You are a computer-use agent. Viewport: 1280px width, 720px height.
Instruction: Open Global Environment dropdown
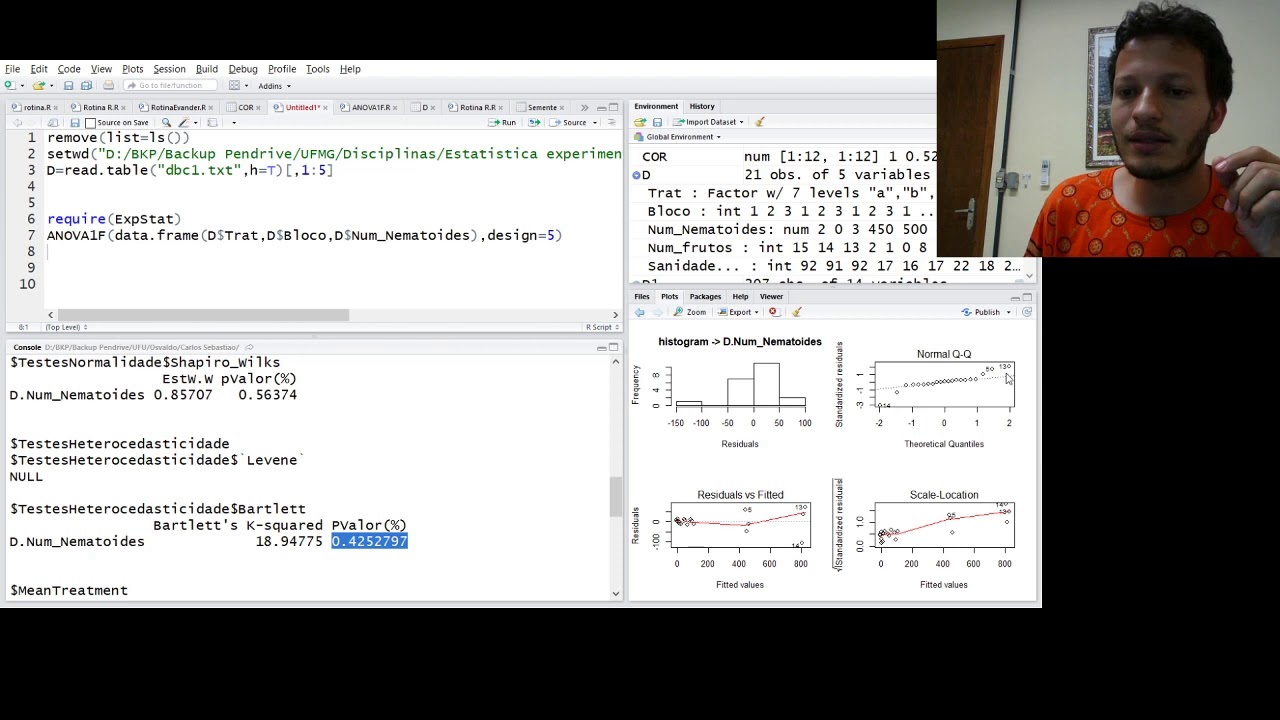pos(678,137)
